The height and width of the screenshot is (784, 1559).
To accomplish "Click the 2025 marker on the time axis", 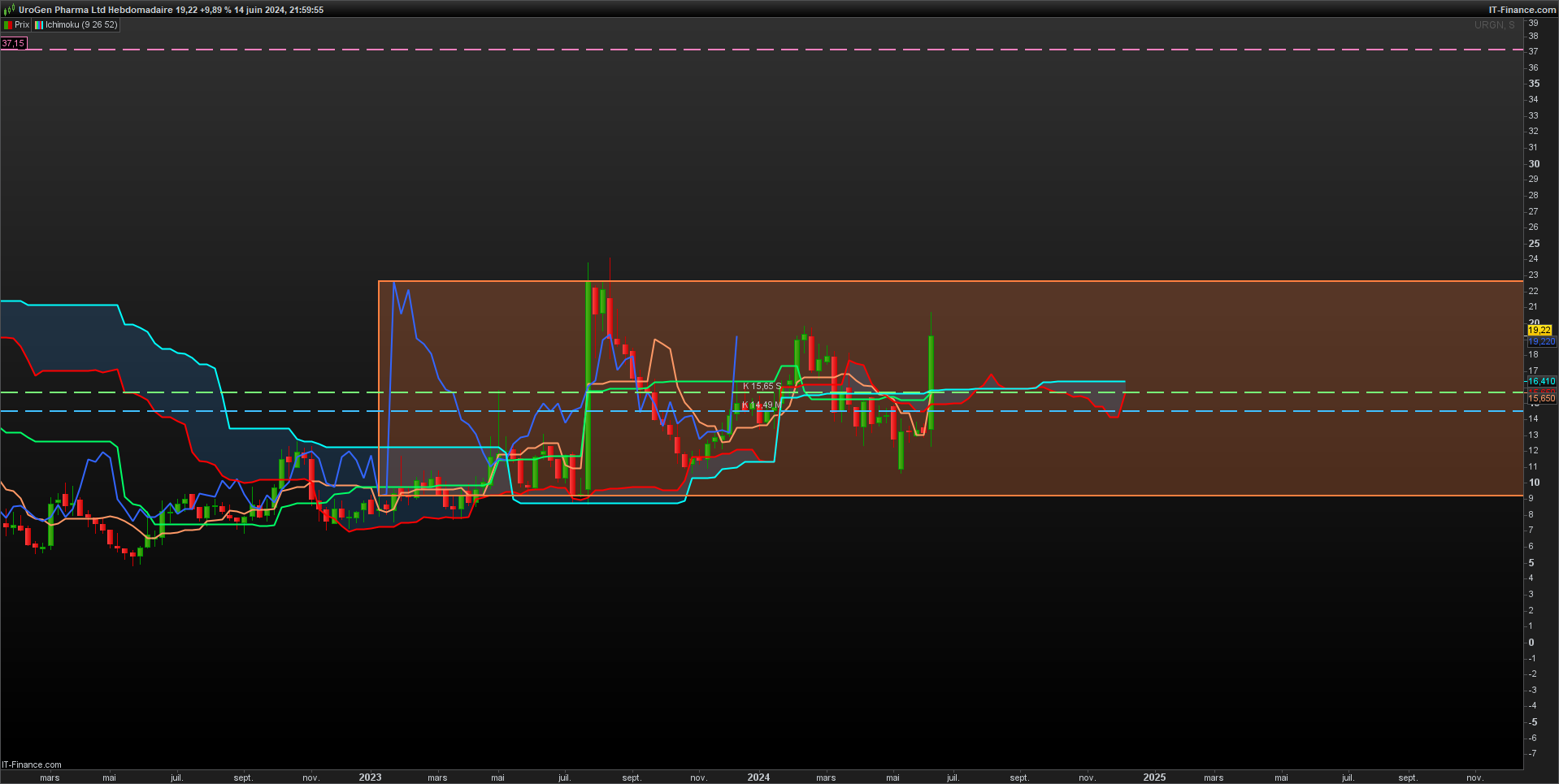I will click(x=1154, y=778).
